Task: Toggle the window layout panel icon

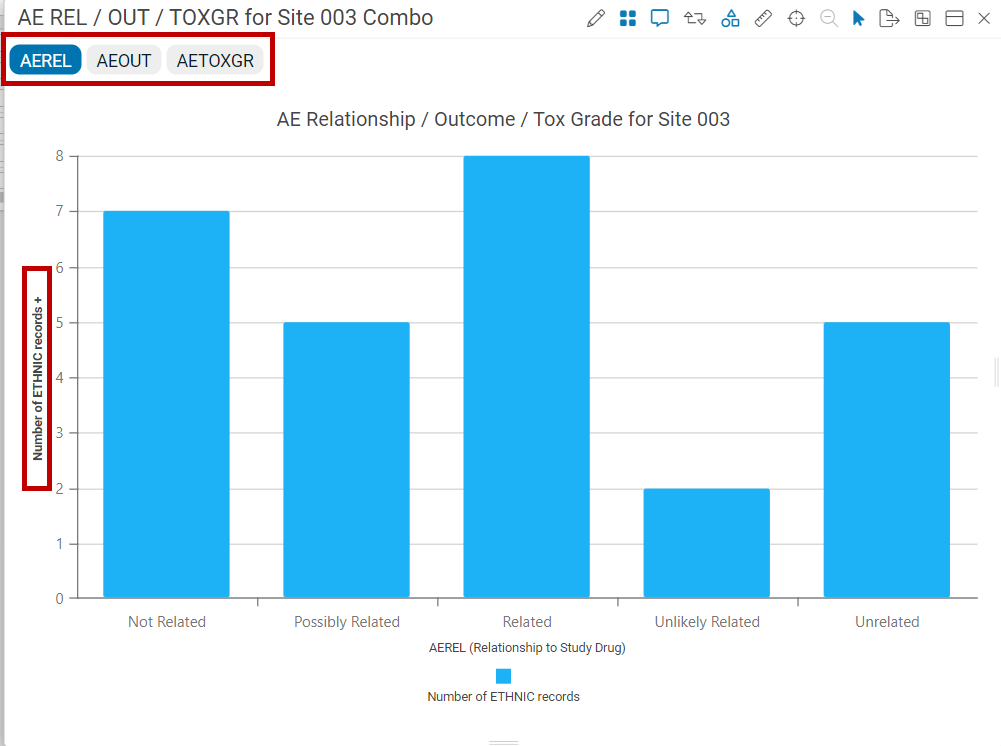Action: coord(954,19)
